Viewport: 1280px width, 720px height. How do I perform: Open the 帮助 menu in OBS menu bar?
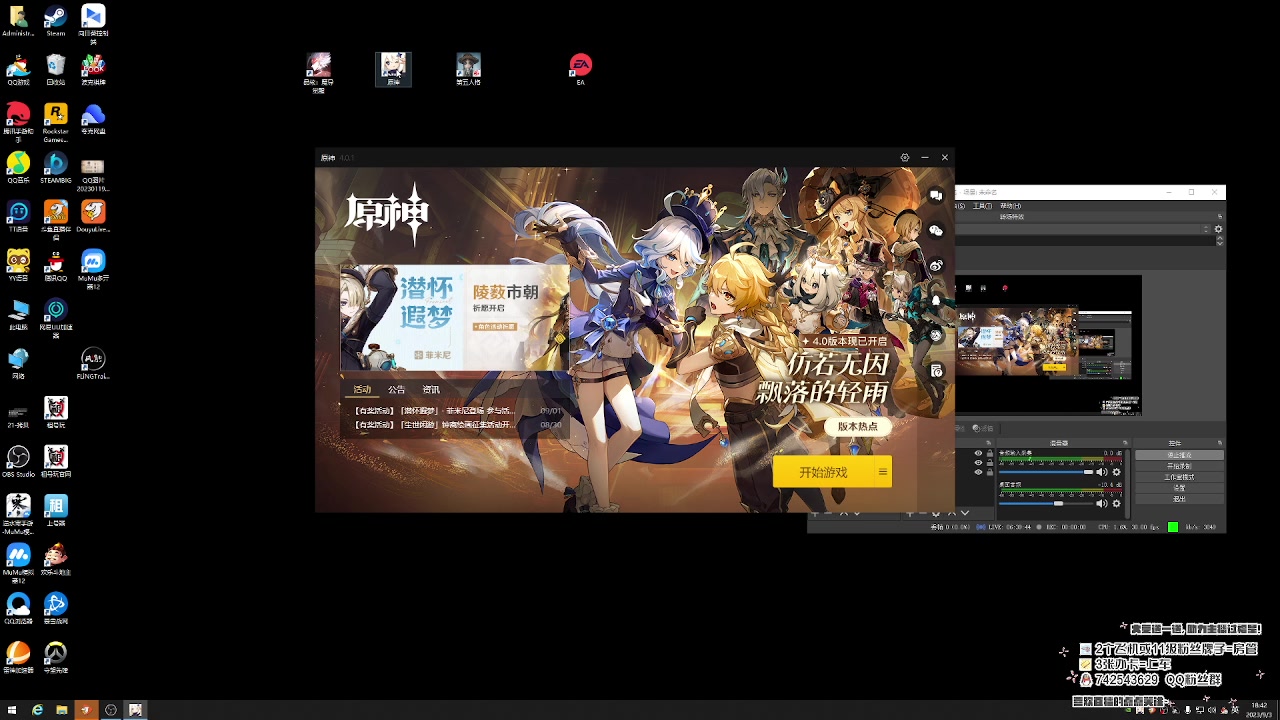tap(1010, 205)
